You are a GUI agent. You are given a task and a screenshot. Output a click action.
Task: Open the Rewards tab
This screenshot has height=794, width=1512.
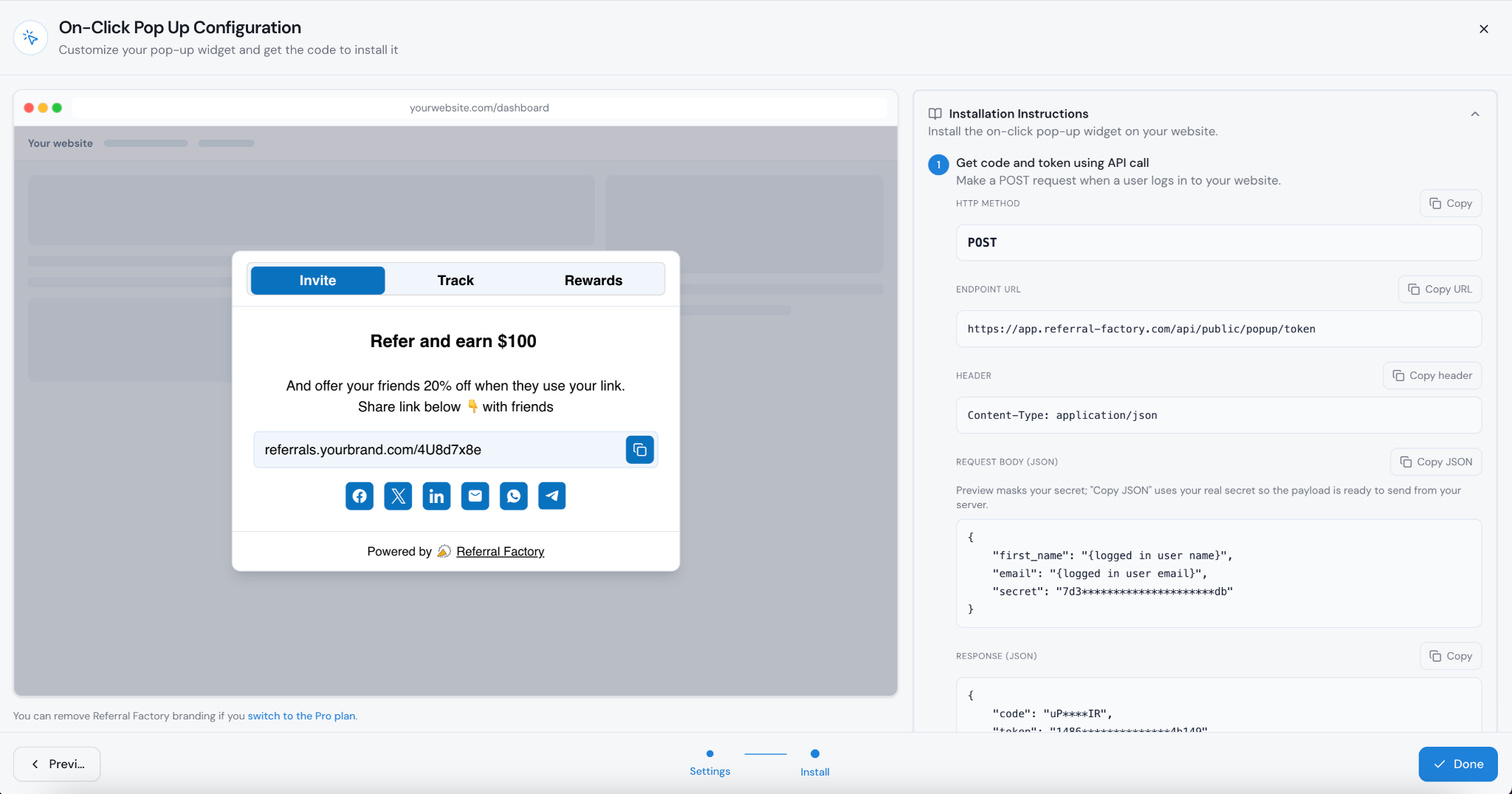point(593,281)
